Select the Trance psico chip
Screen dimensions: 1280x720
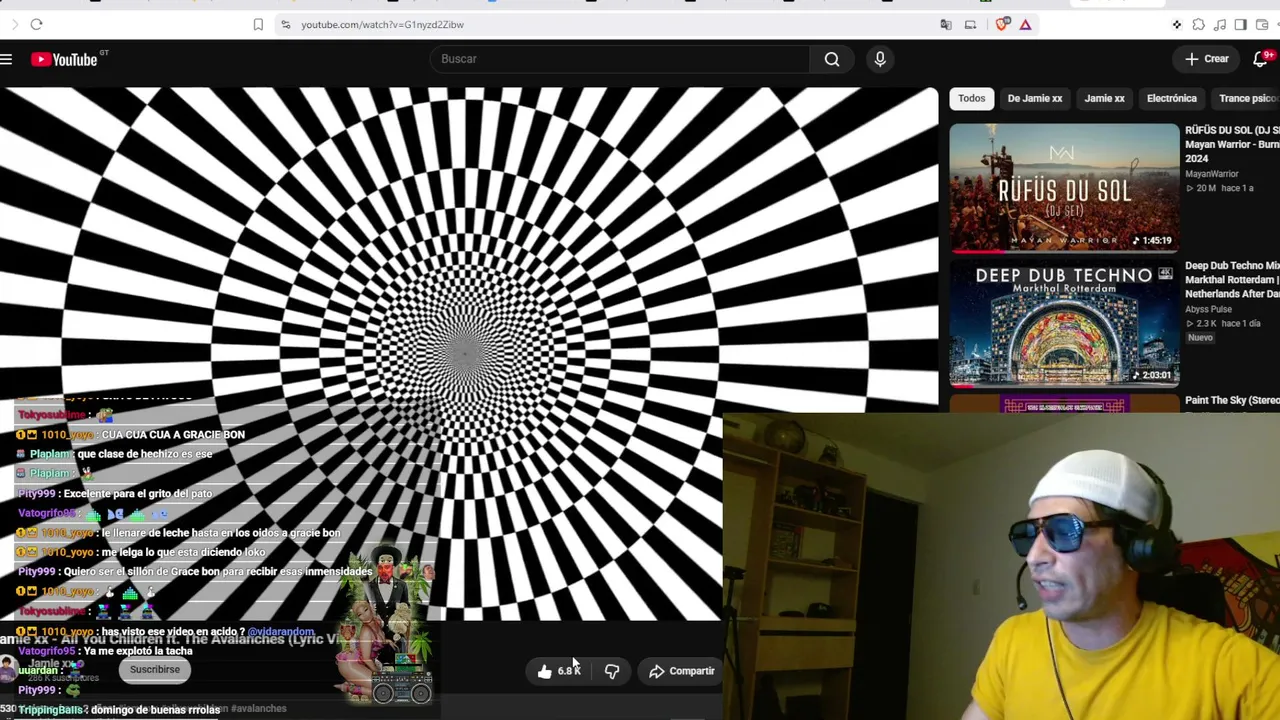coord(1248,98)
